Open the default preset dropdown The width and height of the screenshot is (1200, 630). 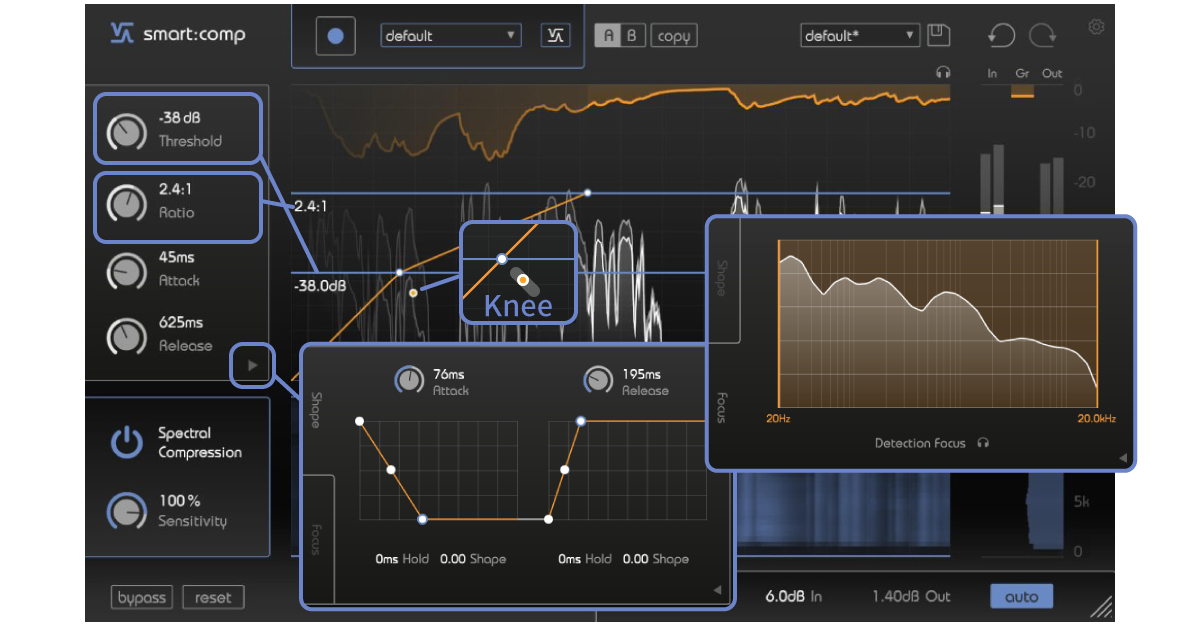point(450,35)
